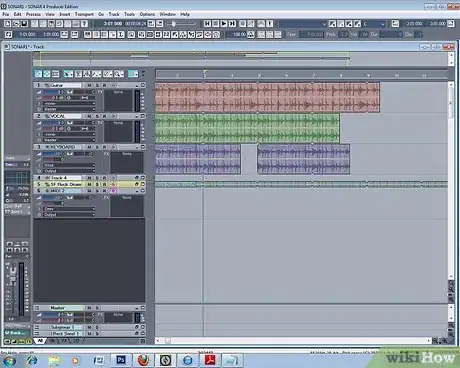Image resolution: width=460 pixels, height=368 pixels.
Task: Click the Save disk toolbar icon
Action: [x=24, y=24]
